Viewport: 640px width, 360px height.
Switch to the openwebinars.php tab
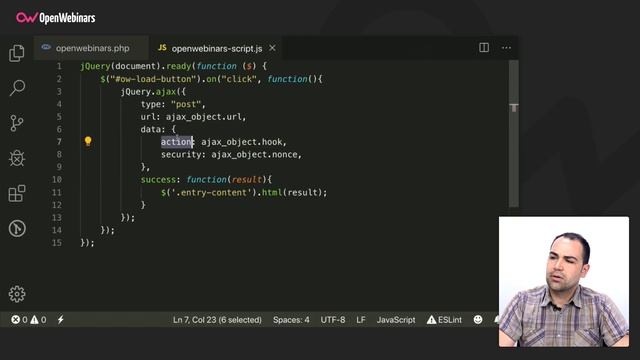[91, 48]
